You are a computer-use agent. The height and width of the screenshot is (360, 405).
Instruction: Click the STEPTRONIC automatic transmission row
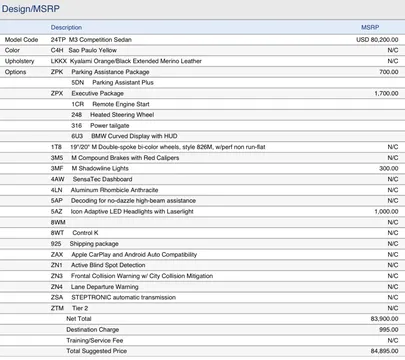coord(202,297)
